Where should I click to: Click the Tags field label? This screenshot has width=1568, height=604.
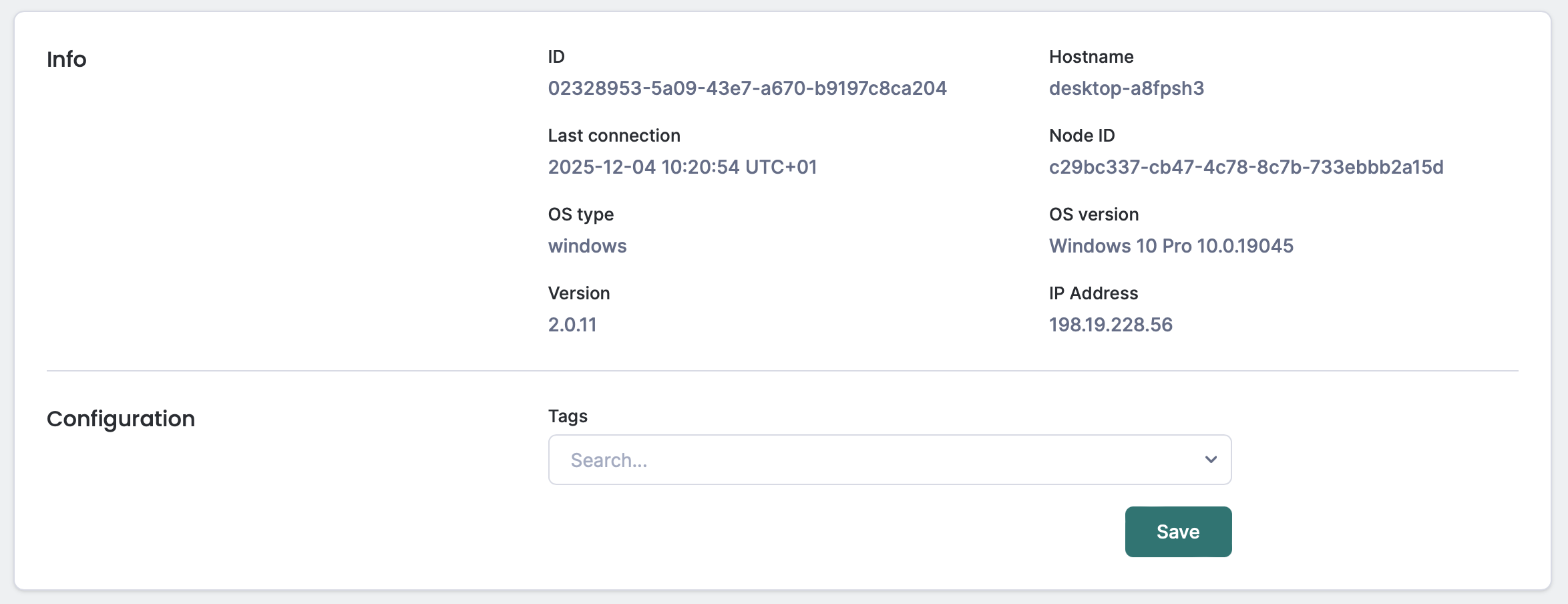click(x=567, y=416)
